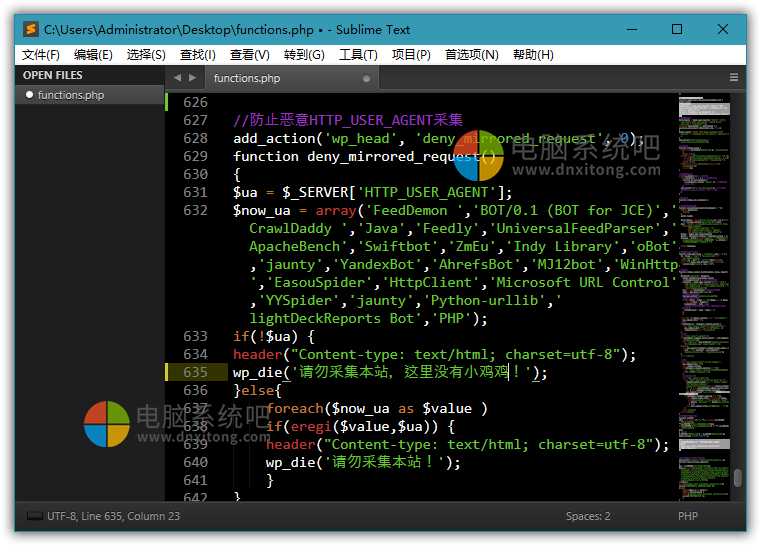The height and width of the screenshot is (546, 761).
Task: Close the Sublime Text window
Action: pos(723,30)
